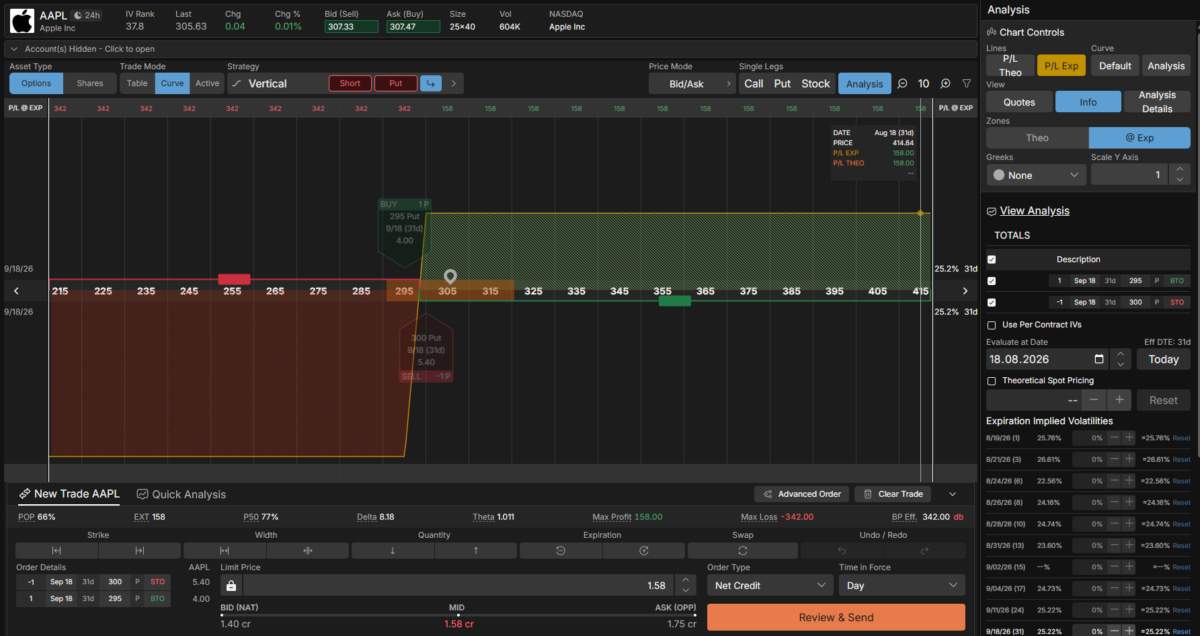Switch to Shares asset type
This screenshot has width=1200, height=636.
tap(90, 84)
